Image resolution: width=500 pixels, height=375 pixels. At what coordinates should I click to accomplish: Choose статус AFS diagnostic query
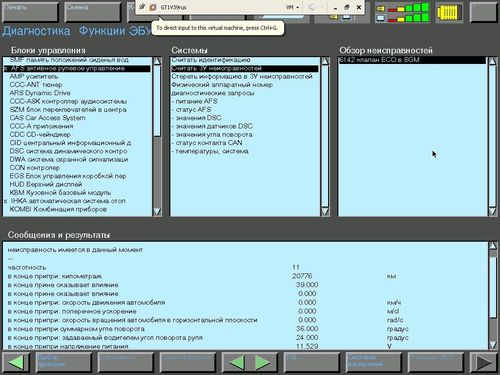(245, 110)
